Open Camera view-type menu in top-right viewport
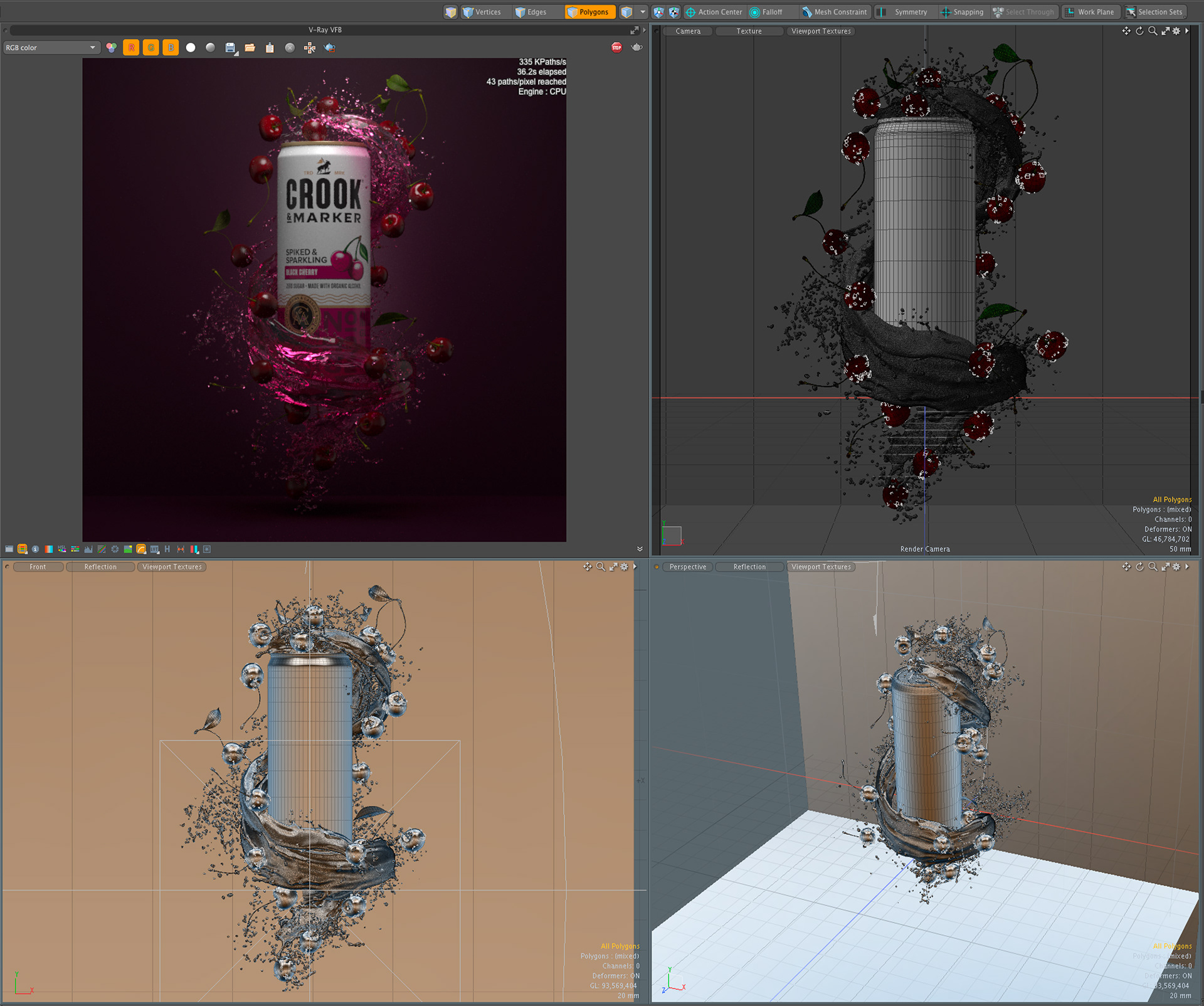 (x=688, y=31)
